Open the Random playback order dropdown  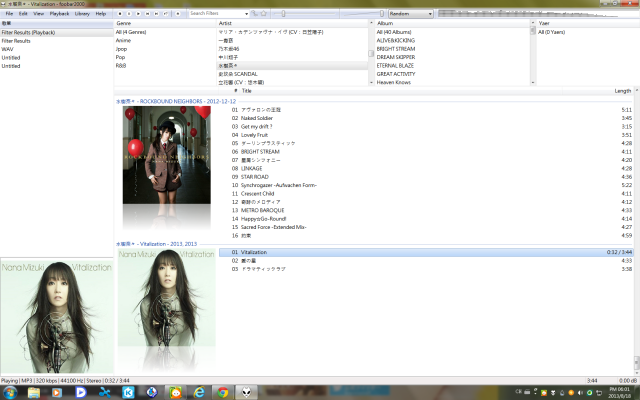[x=410, y=13]
